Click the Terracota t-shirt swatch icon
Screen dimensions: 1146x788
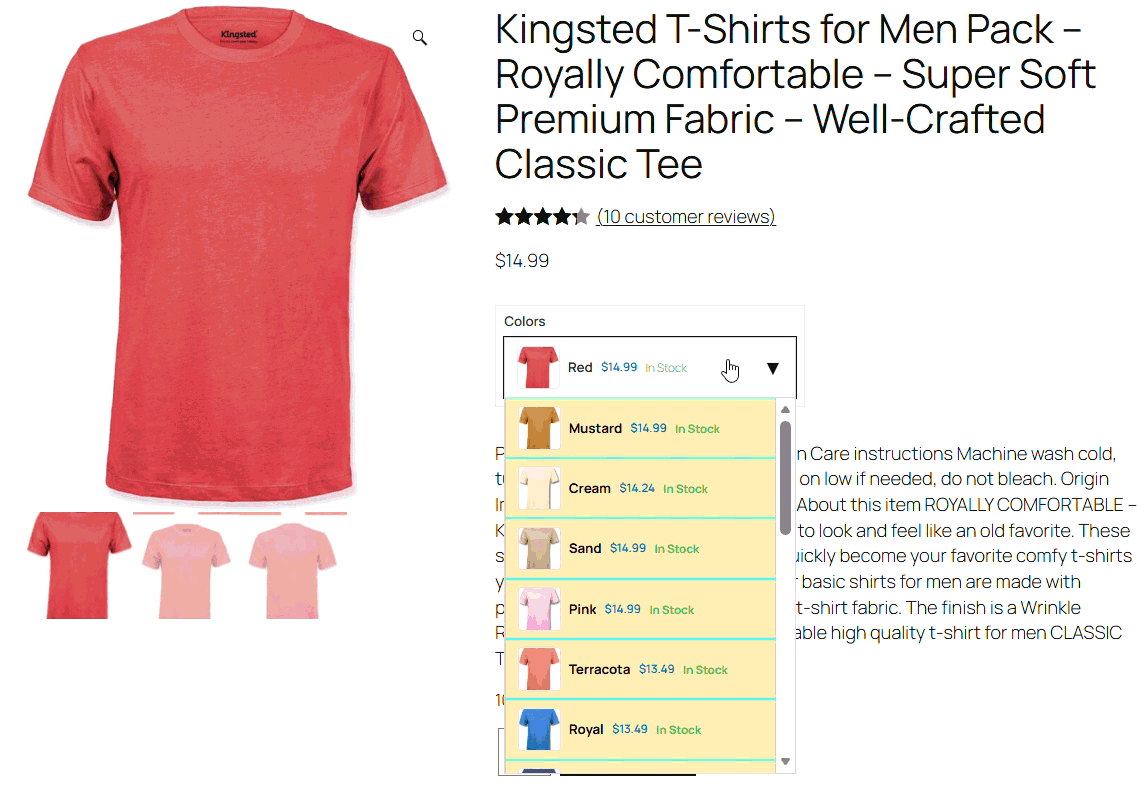click(539, 669)
